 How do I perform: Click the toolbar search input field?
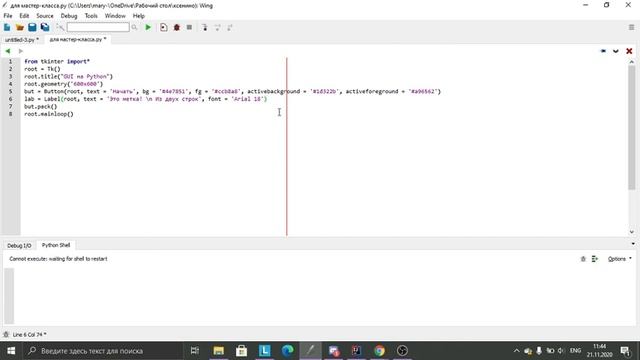tap(98, 27)
